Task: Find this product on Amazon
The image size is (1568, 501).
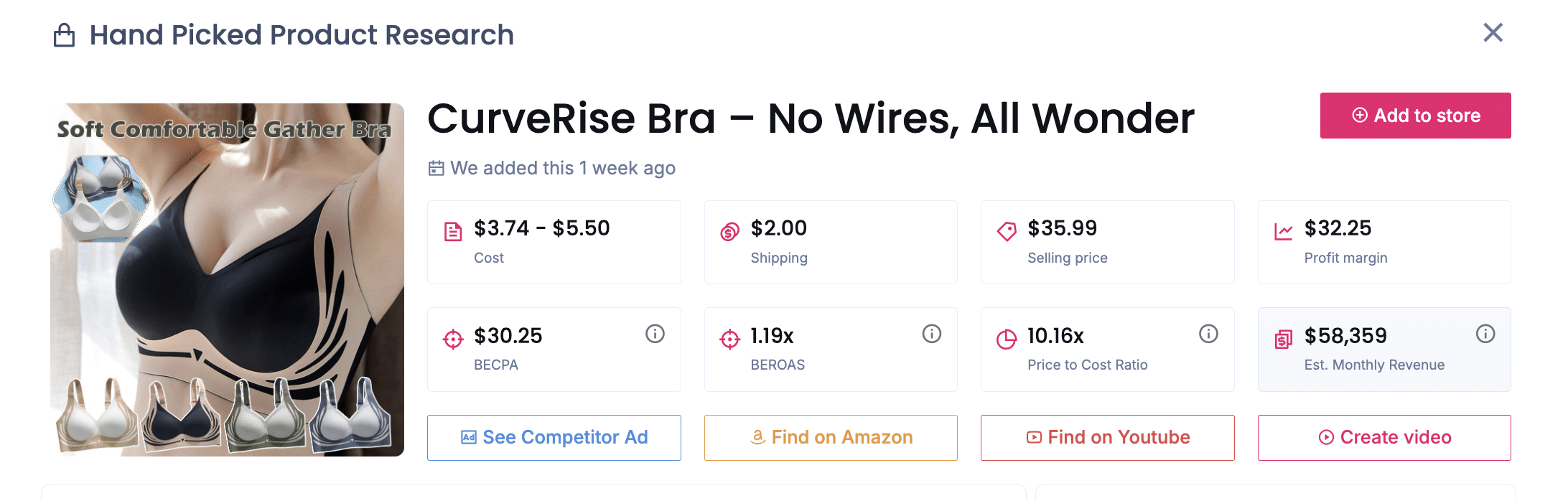Action: click(831, 437)
